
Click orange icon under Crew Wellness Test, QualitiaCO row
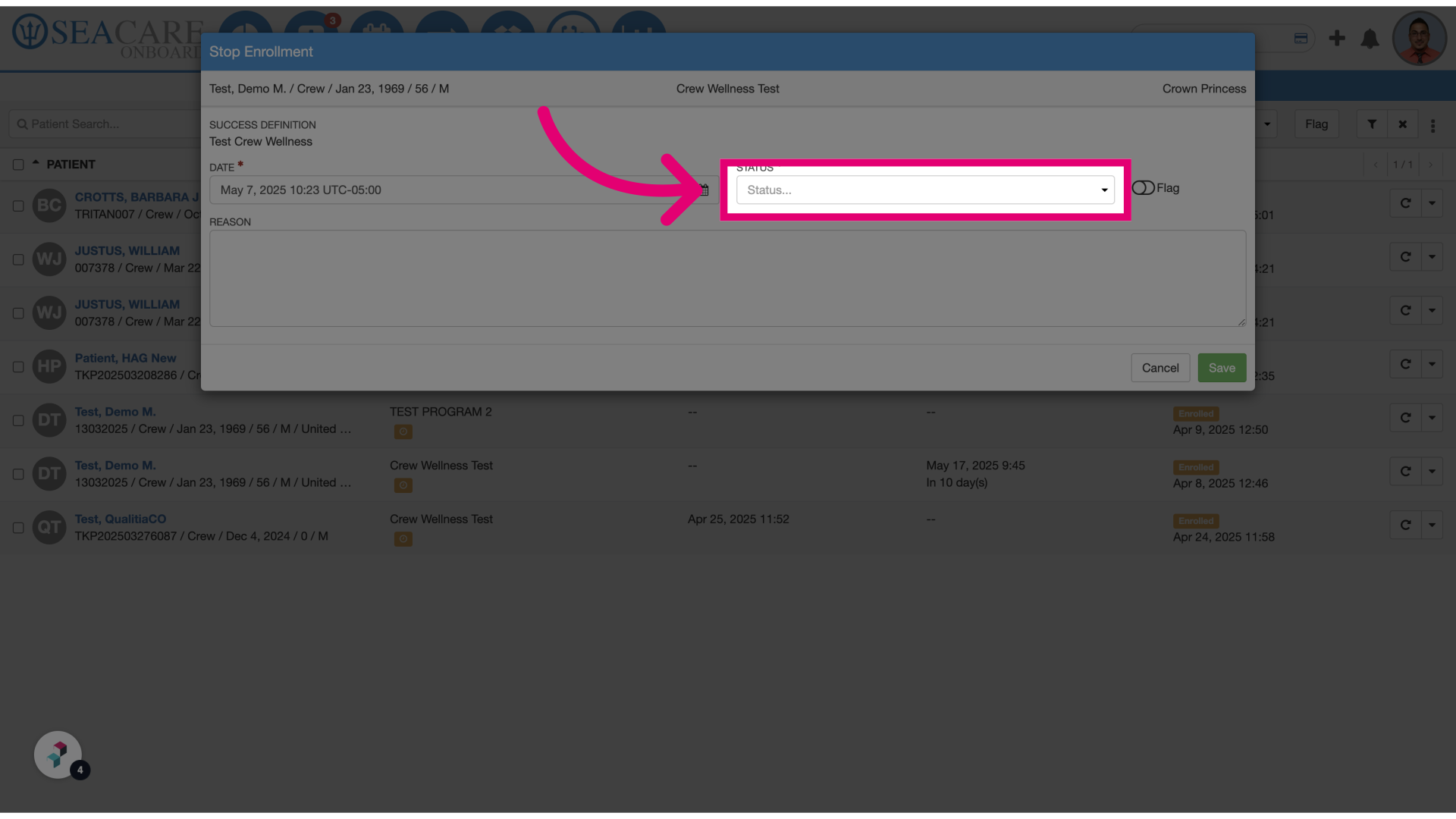point(403,539)
